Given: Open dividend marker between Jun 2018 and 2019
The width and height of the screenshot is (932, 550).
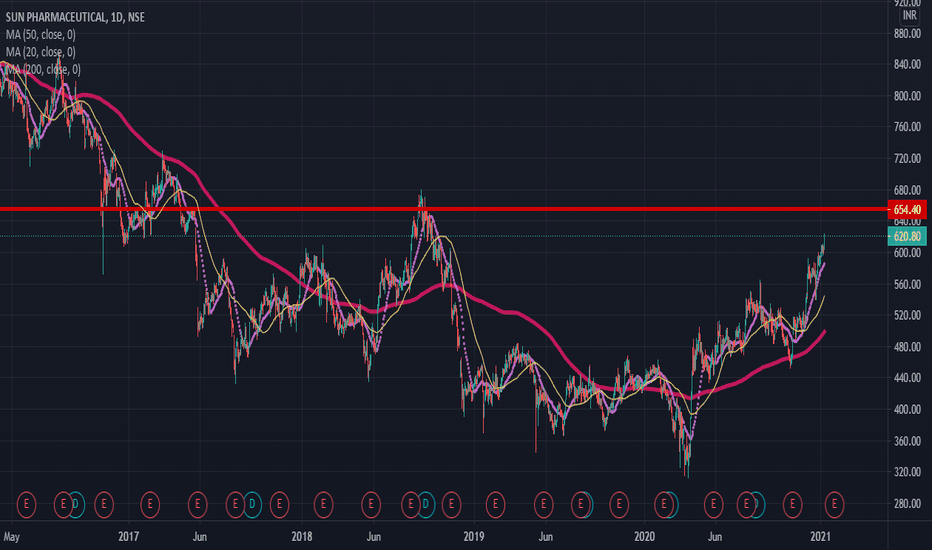Looking at the screenshot, I should (426, 505).
